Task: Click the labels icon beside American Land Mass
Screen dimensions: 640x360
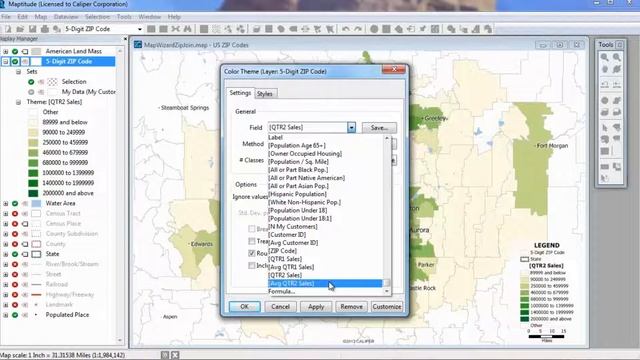Action: point(25,51)
